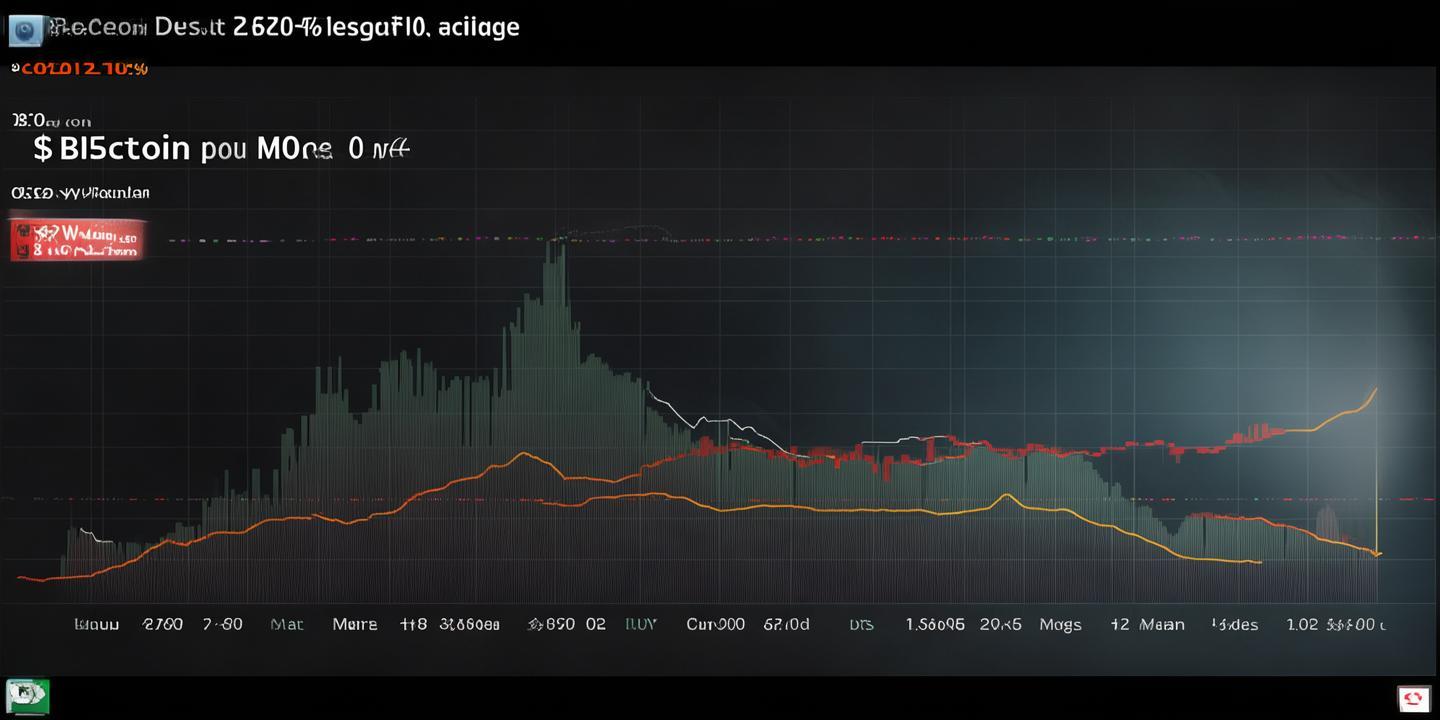1440x720 pixels.
Task: Open the green icon in the bottom-left corner
Action: (28, 696)
